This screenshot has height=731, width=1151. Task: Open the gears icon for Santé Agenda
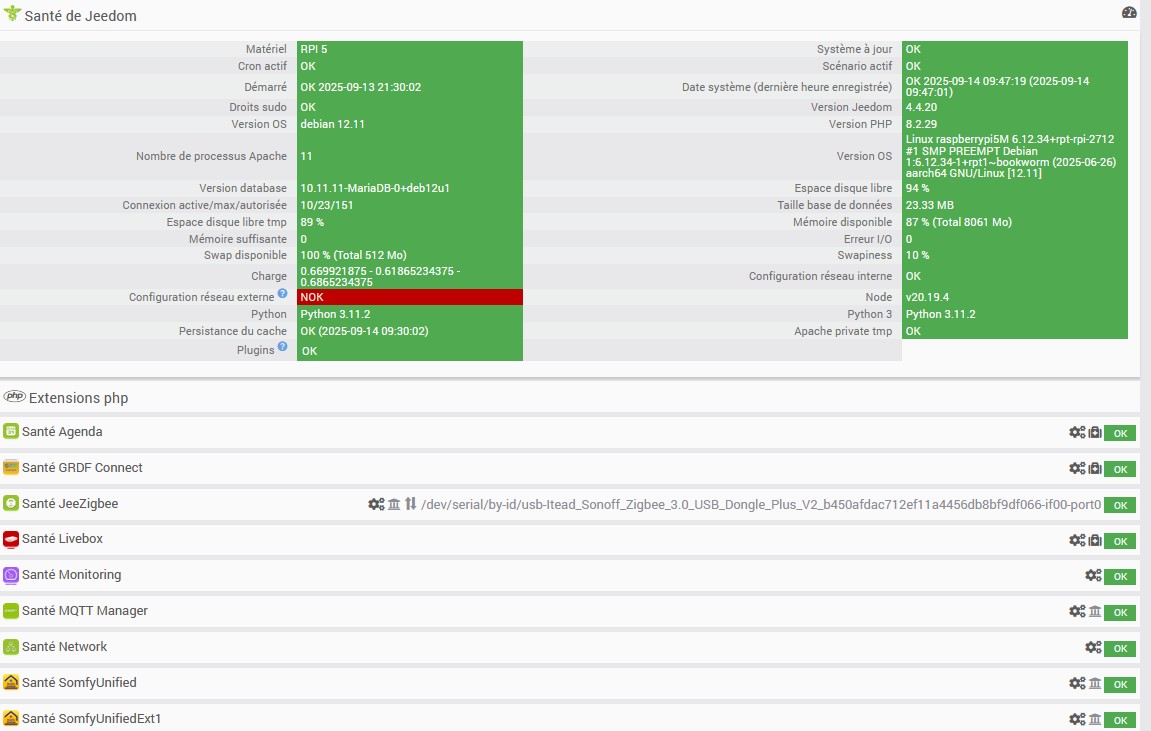point(1077,432)
